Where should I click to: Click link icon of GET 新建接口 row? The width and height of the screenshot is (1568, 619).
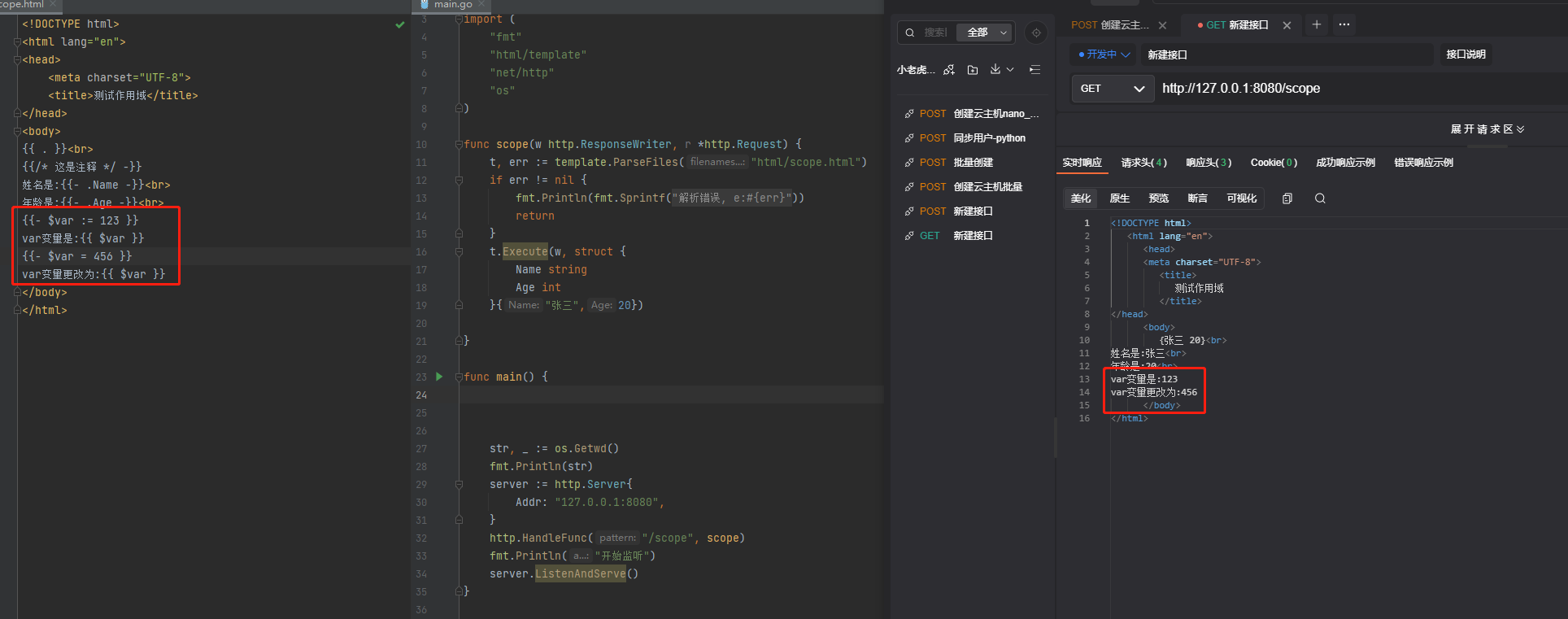tap(909, 236)
